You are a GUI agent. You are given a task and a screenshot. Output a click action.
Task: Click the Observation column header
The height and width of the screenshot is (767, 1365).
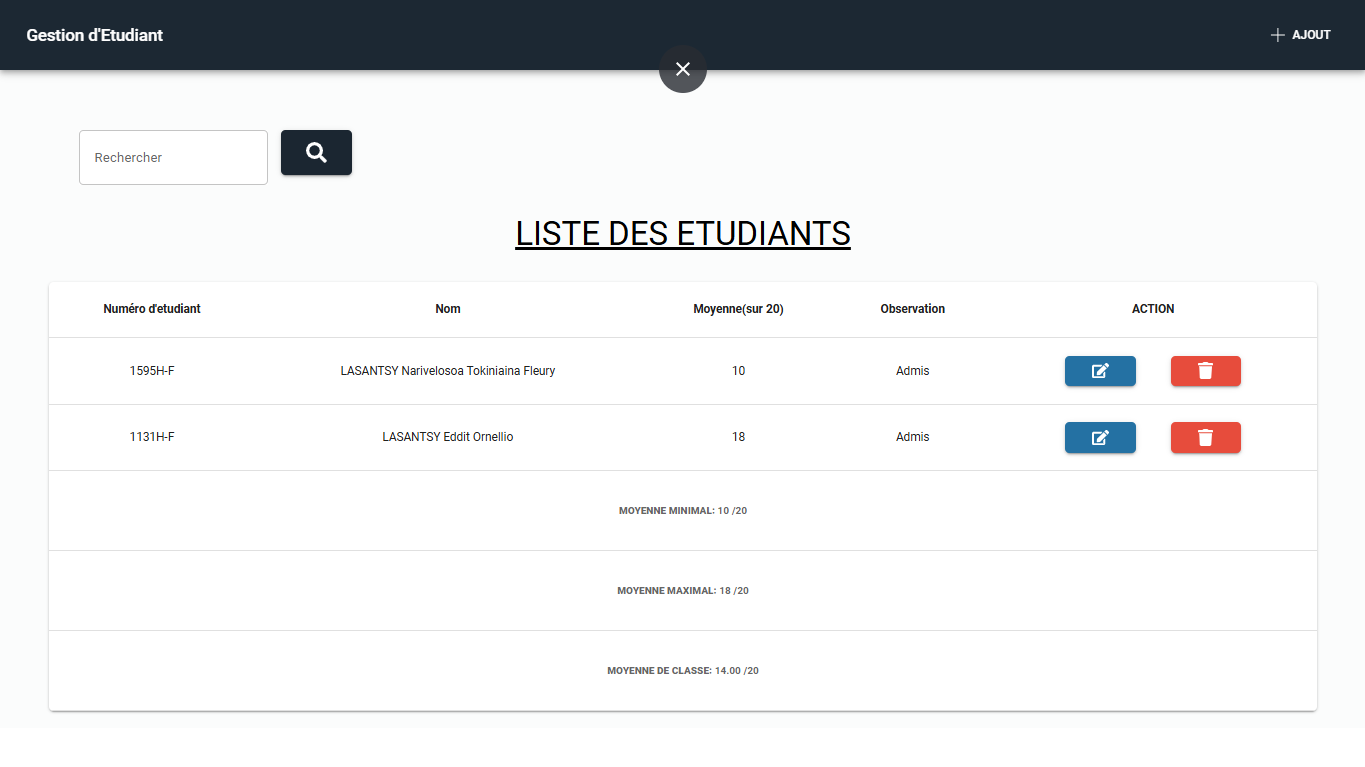click(x=913, y=309)
